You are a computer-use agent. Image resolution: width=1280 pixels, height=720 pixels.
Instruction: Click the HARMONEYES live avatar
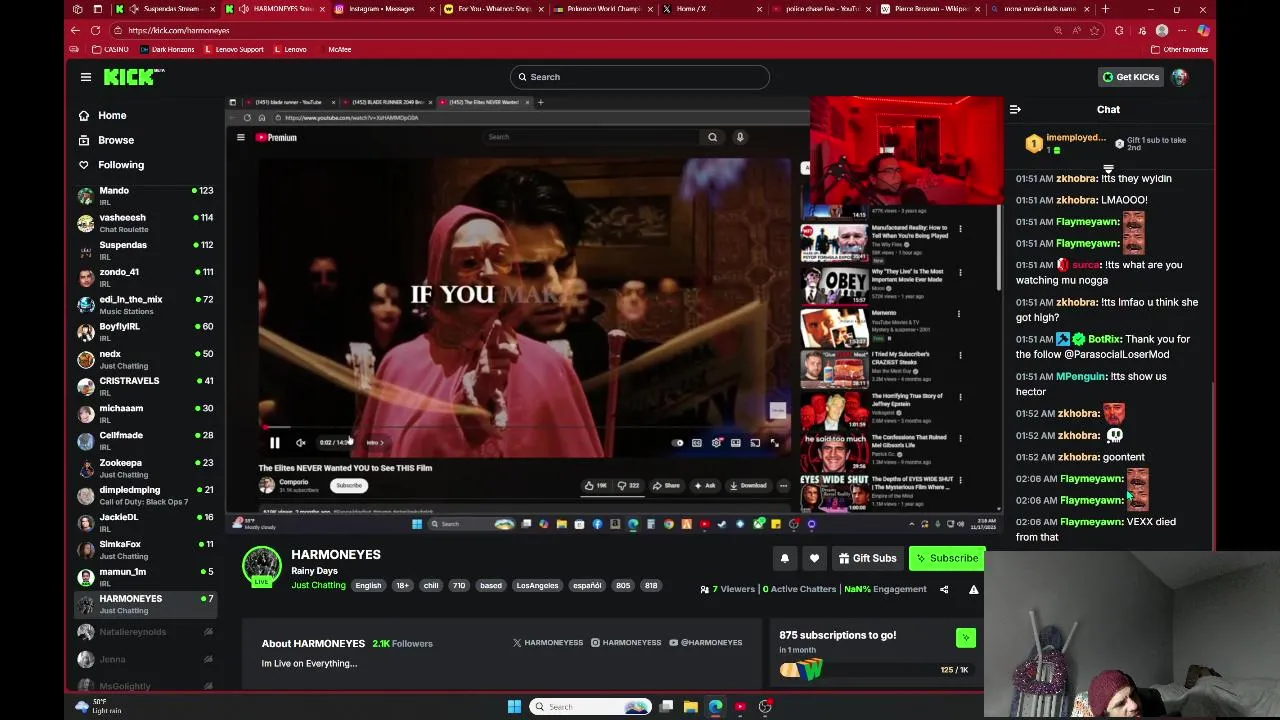coord(262,567)
